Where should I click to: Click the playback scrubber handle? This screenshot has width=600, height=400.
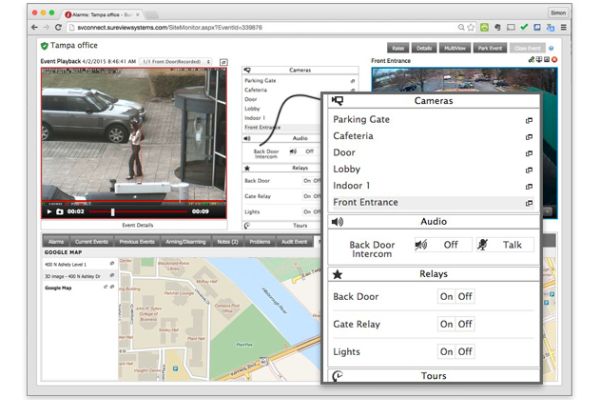click(112, 212)
